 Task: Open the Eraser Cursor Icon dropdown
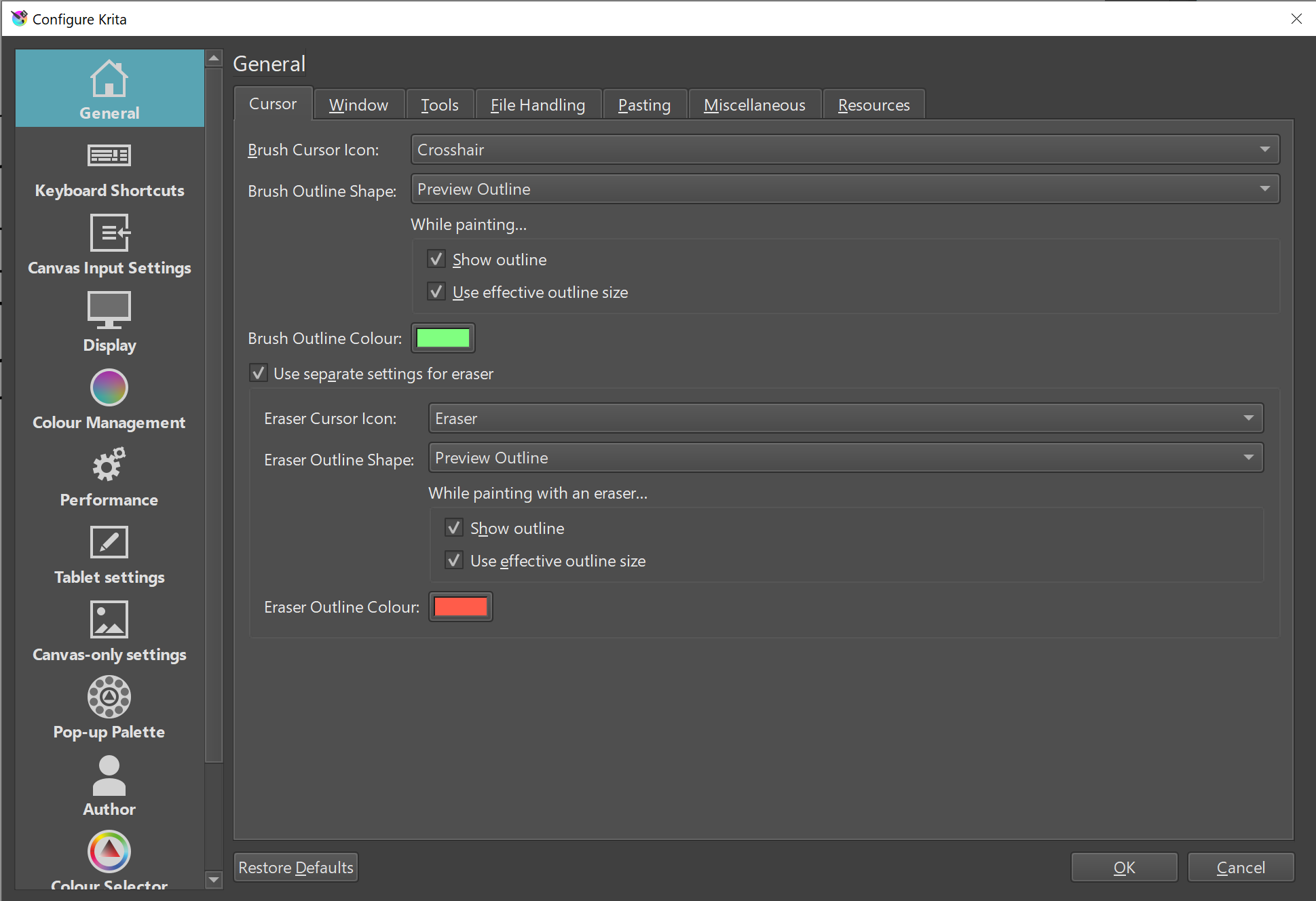pyautogui.click(x=845, y=418)
